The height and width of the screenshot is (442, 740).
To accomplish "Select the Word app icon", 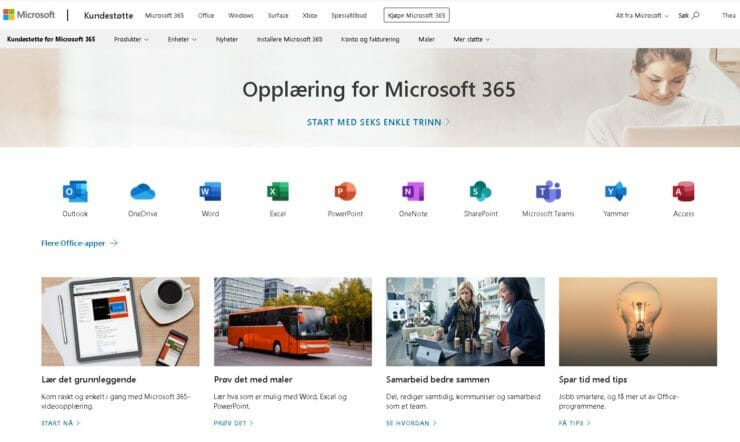I will (210, 192).
